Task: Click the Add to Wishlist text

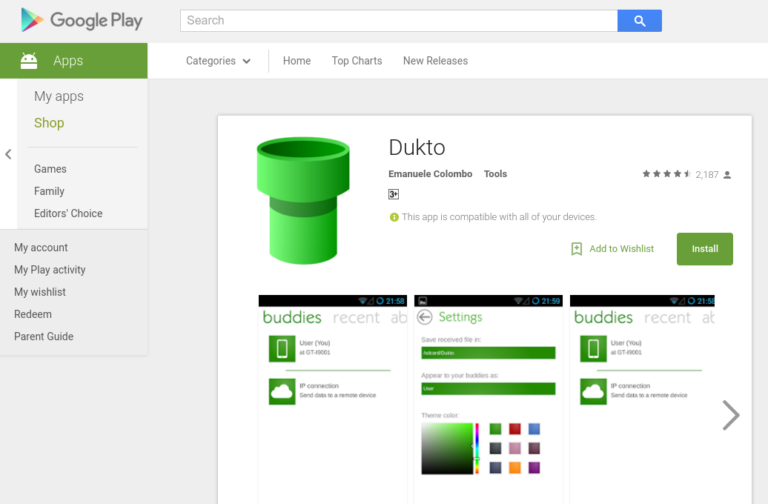Action: coord(621,249)
